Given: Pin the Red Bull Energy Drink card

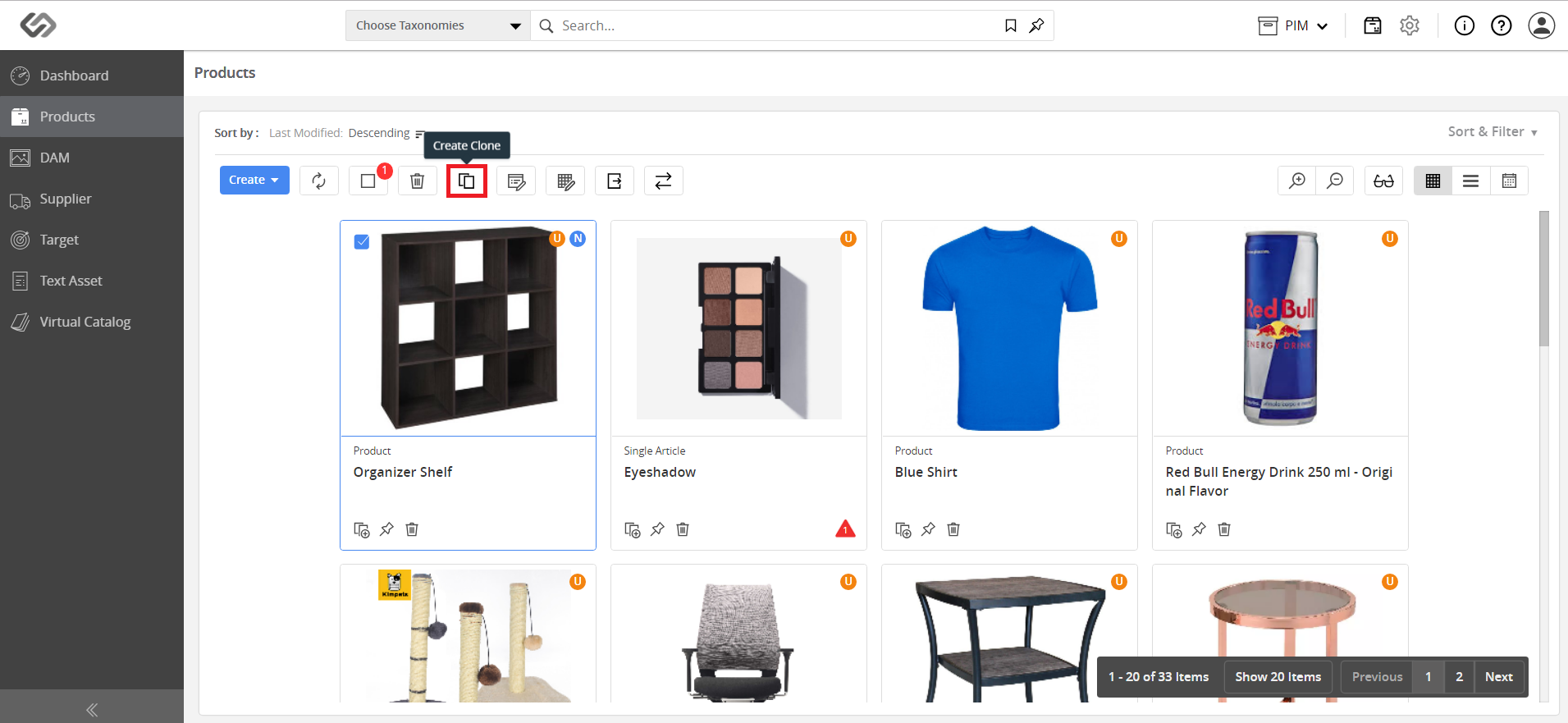Looking at the screenshot, I should pos(1199,529).
